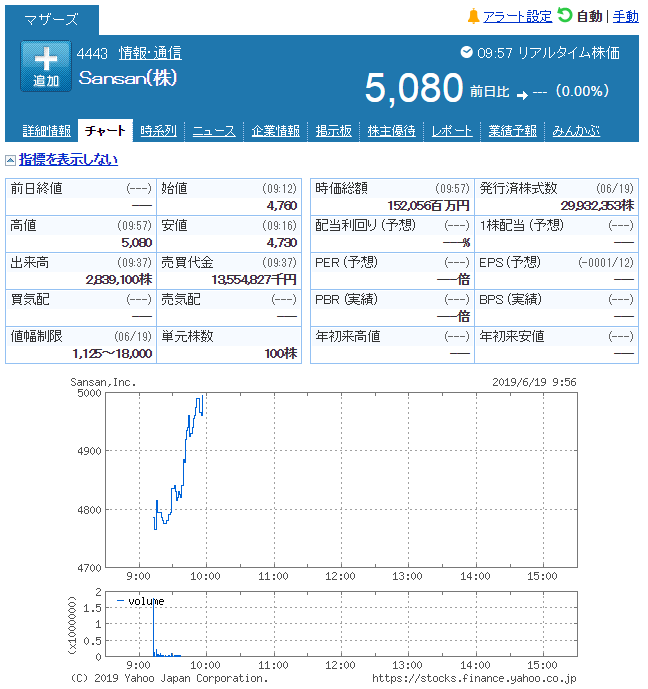The width and height of the screenshot is (648, 689).
Task: Select 自動 refresh mode
Action: tap(590, 17)
